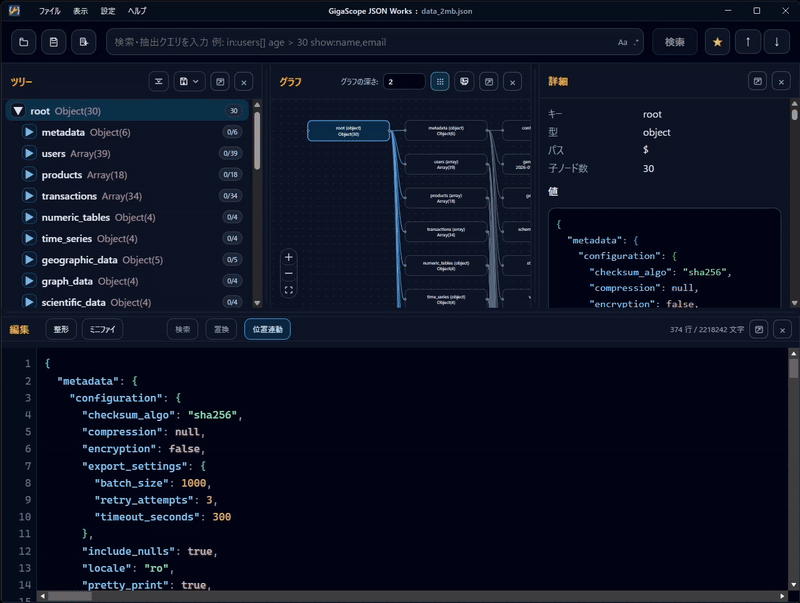Select the products (array) graph node
Image resolution: width=800 pixels, height=603 pixels.
coord(446,198)
